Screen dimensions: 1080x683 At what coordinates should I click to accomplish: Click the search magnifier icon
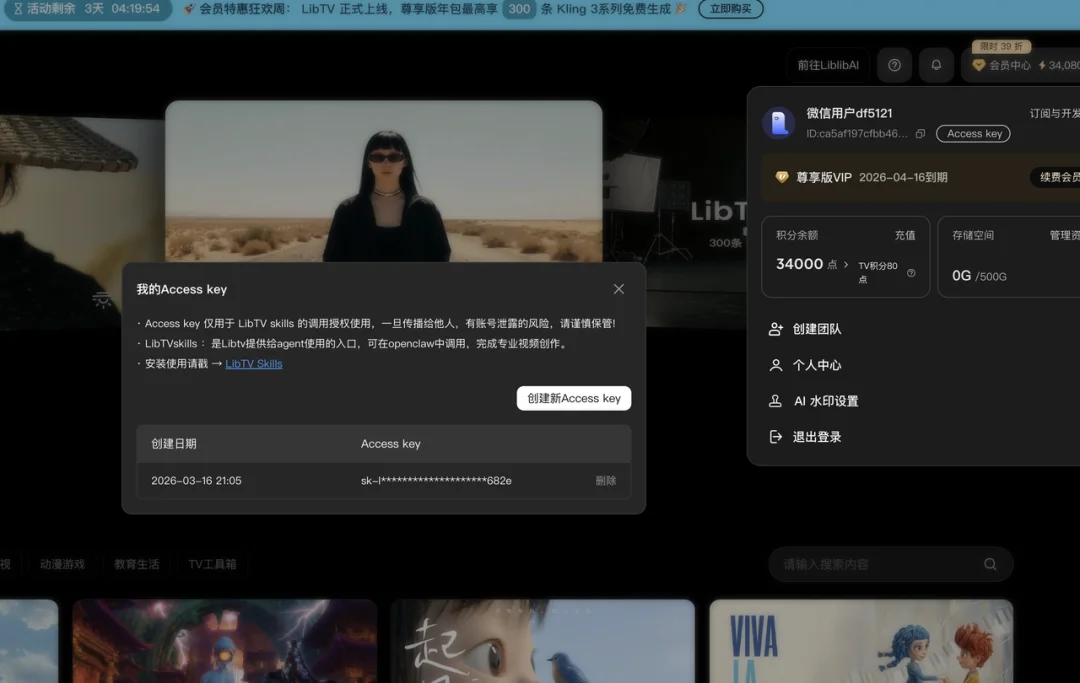coord(990,564)
